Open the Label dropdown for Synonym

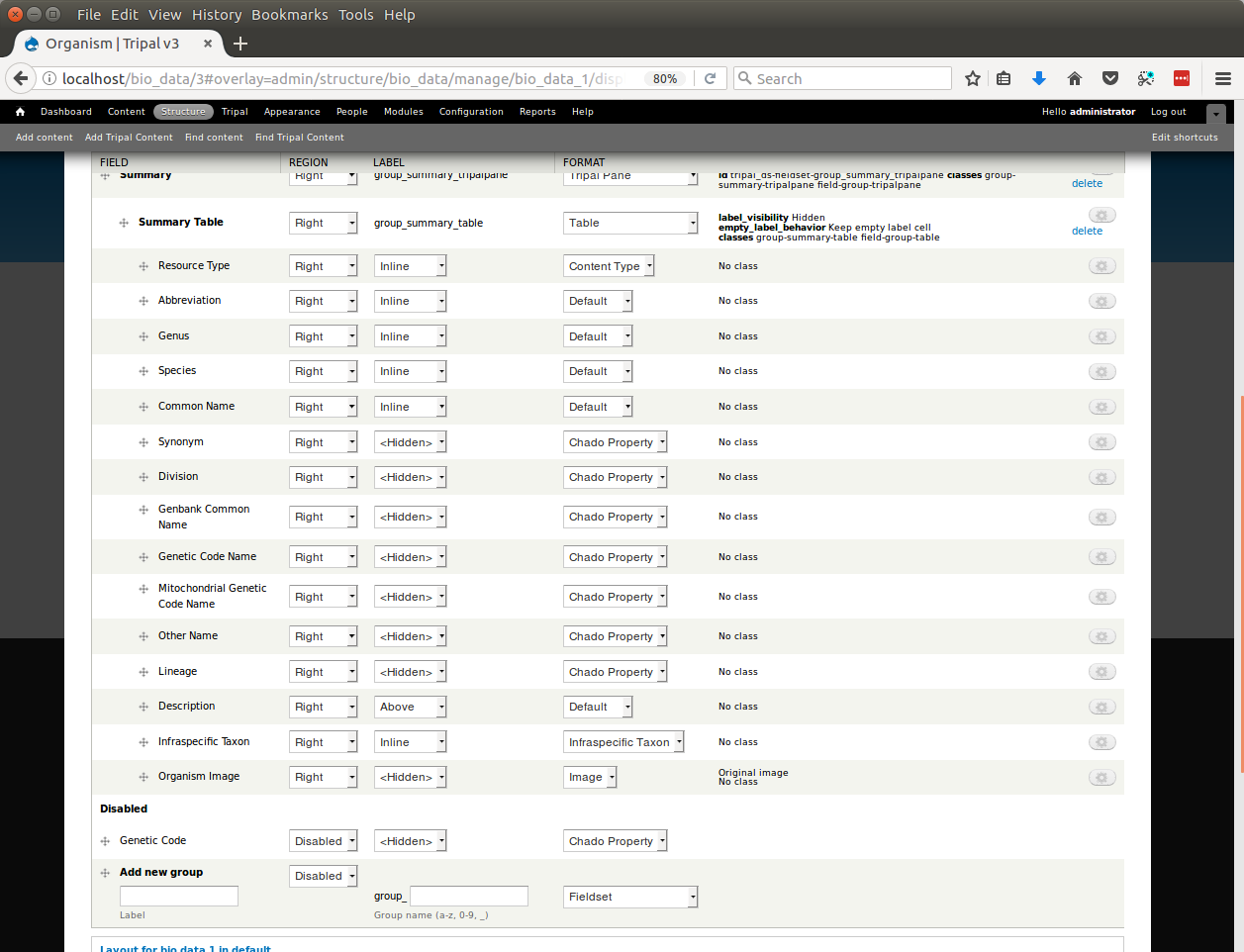point(410,442)
